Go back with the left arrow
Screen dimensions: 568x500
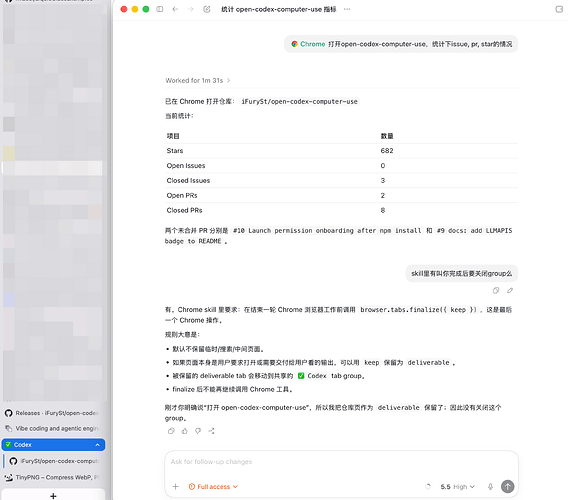tap(175, 9)
